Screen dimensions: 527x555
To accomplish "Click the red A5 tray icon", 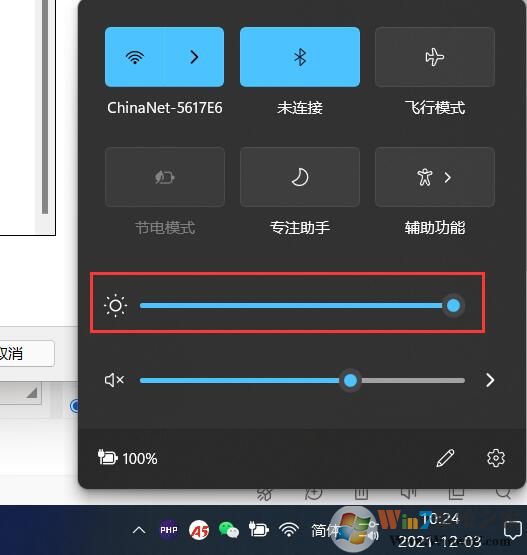I will point(199,530).
